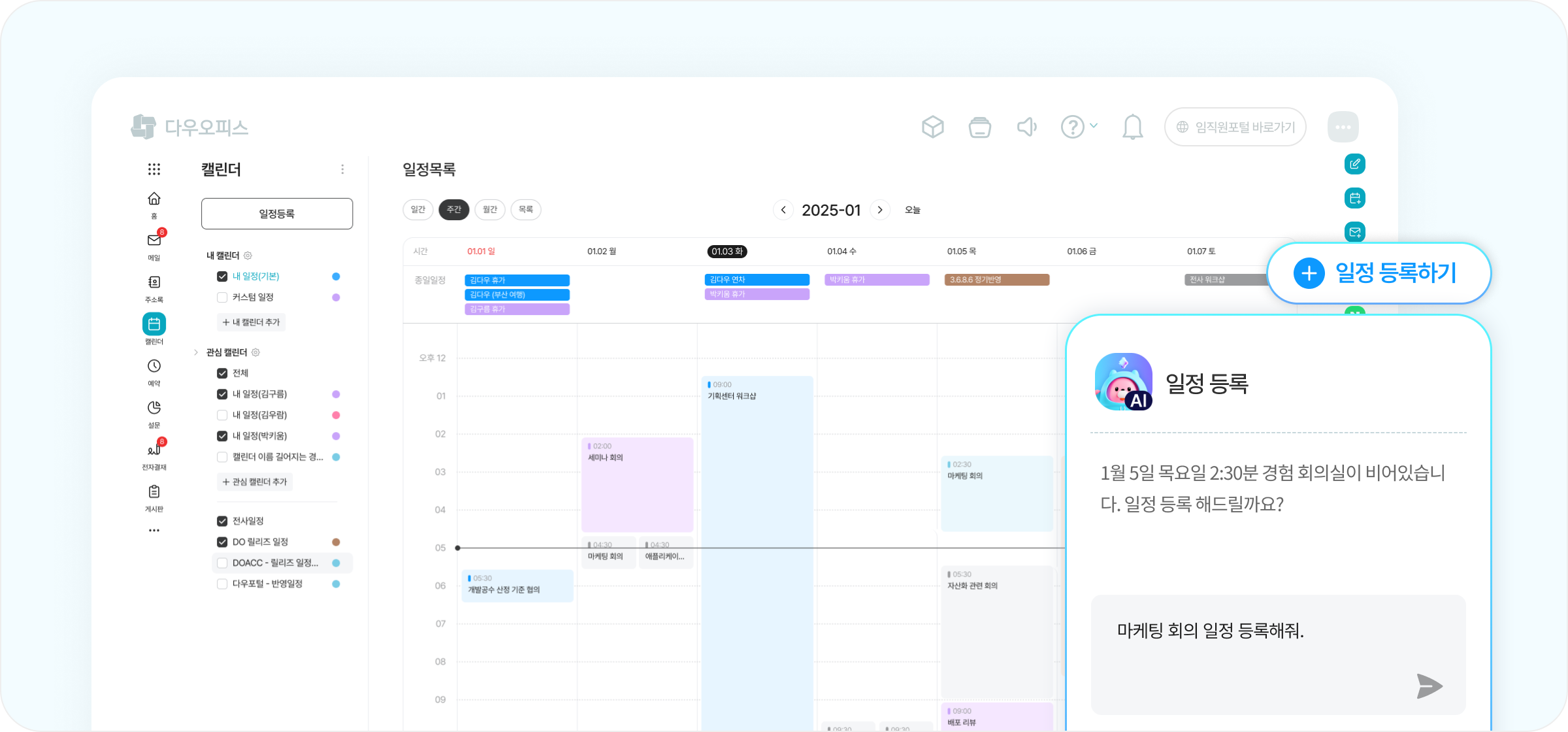The width and height of the screenshot is (1568, 732).
Task: Open the survey pie chart icon
Action: 154,408
